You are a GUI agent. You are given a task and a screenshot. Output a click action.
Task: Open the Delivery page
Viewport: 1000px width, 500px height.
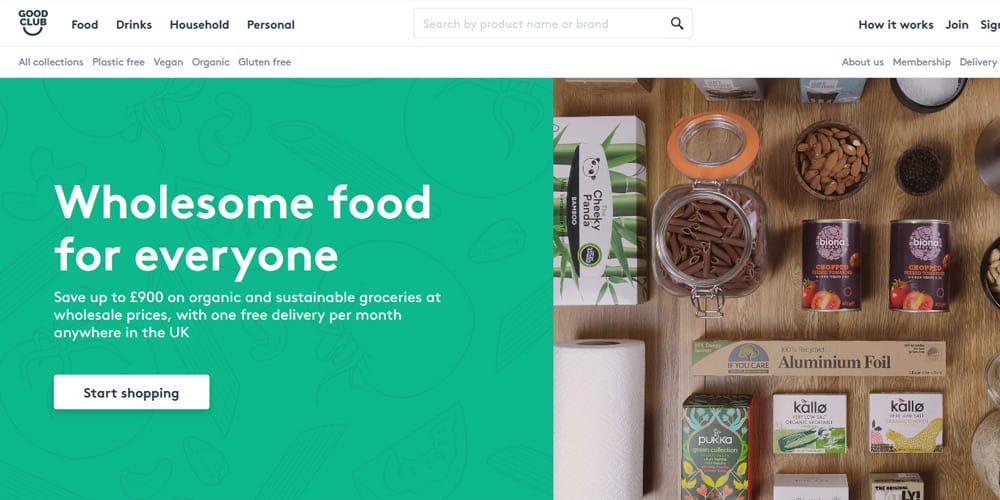pos(978,62)
